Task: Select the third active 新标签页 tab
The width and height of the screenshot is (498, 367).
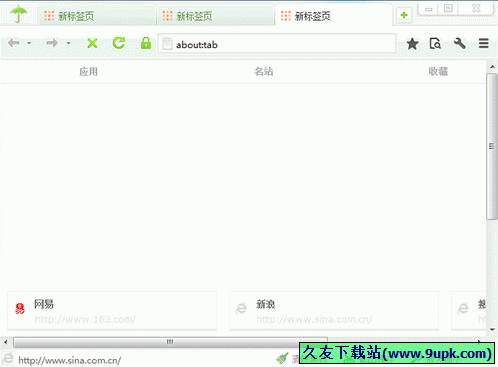Action: click(333, 16)
